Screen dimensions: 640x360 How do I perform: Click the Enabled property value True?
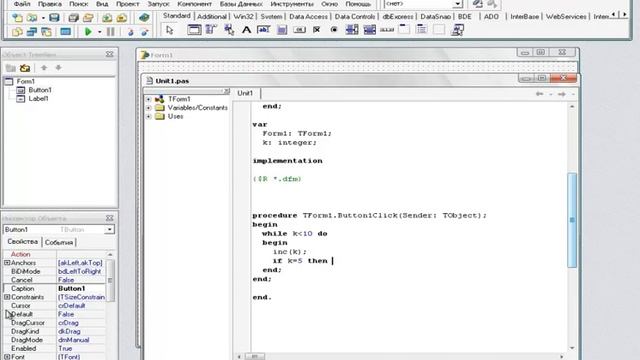[x=81, y=349]
